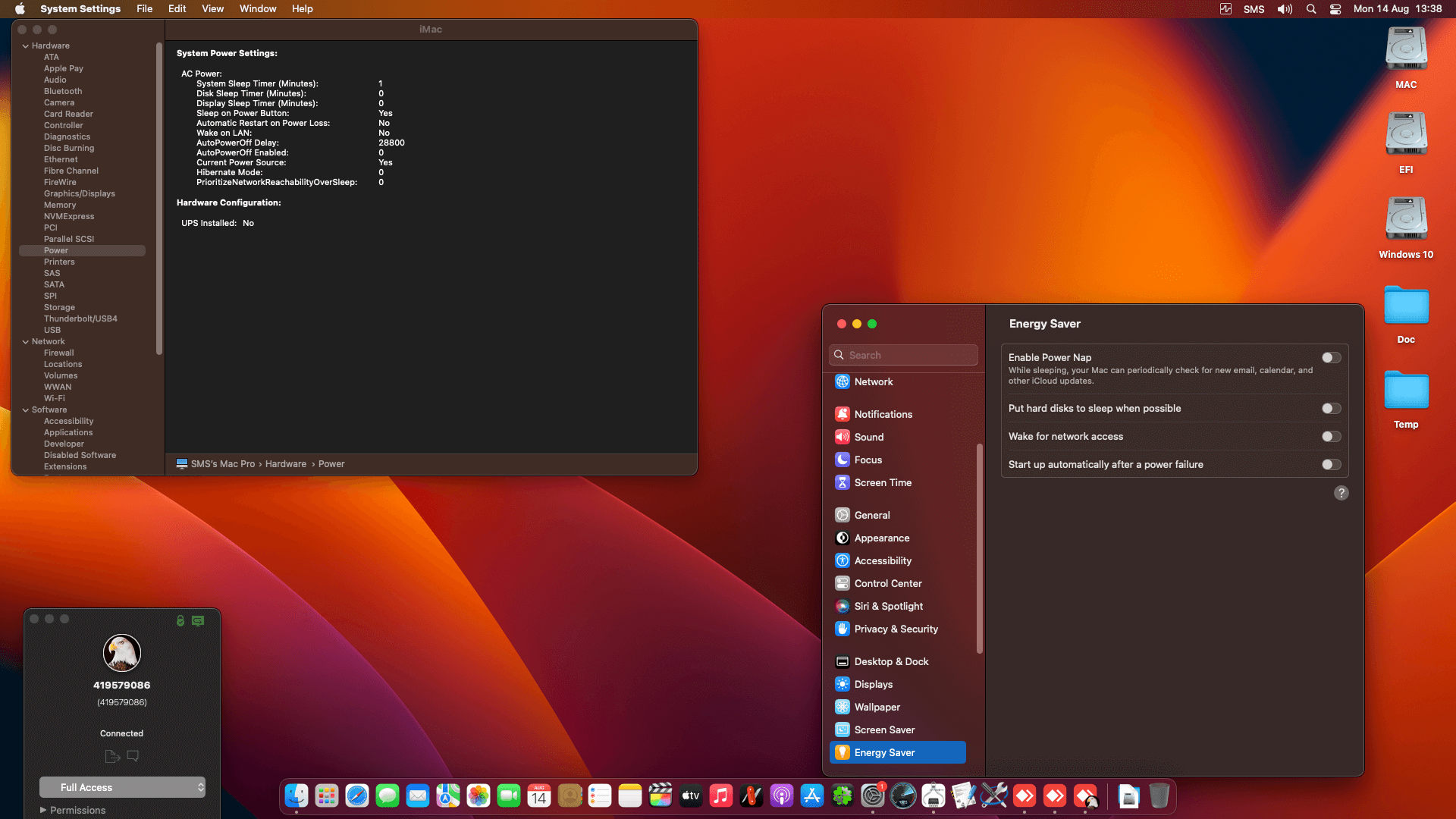Image resolution: width=1456 pixels, height=819 pixels.
Task: Open the Window menu
Action: [257, 9]
